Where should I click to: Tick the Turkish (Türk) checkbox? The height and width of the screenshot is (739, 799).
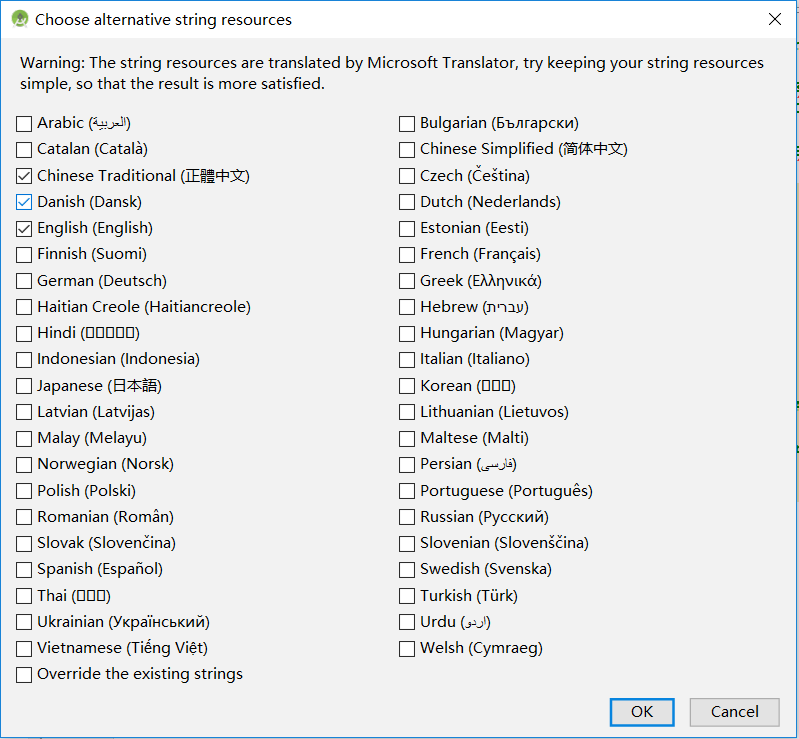(x=407, y=596)
